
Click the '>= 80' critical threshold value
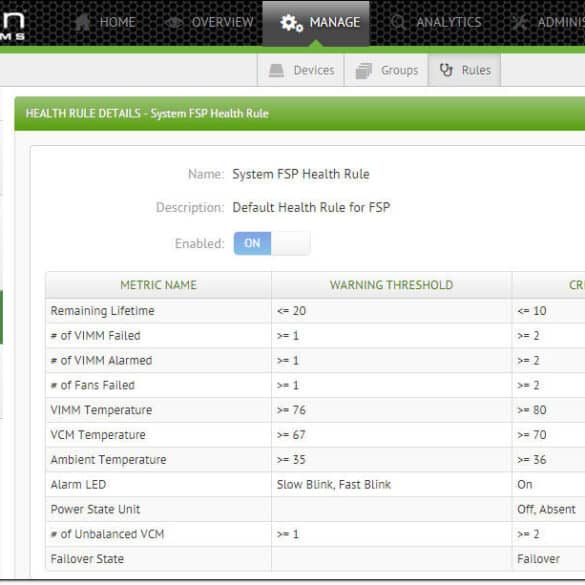click(532, 410)
